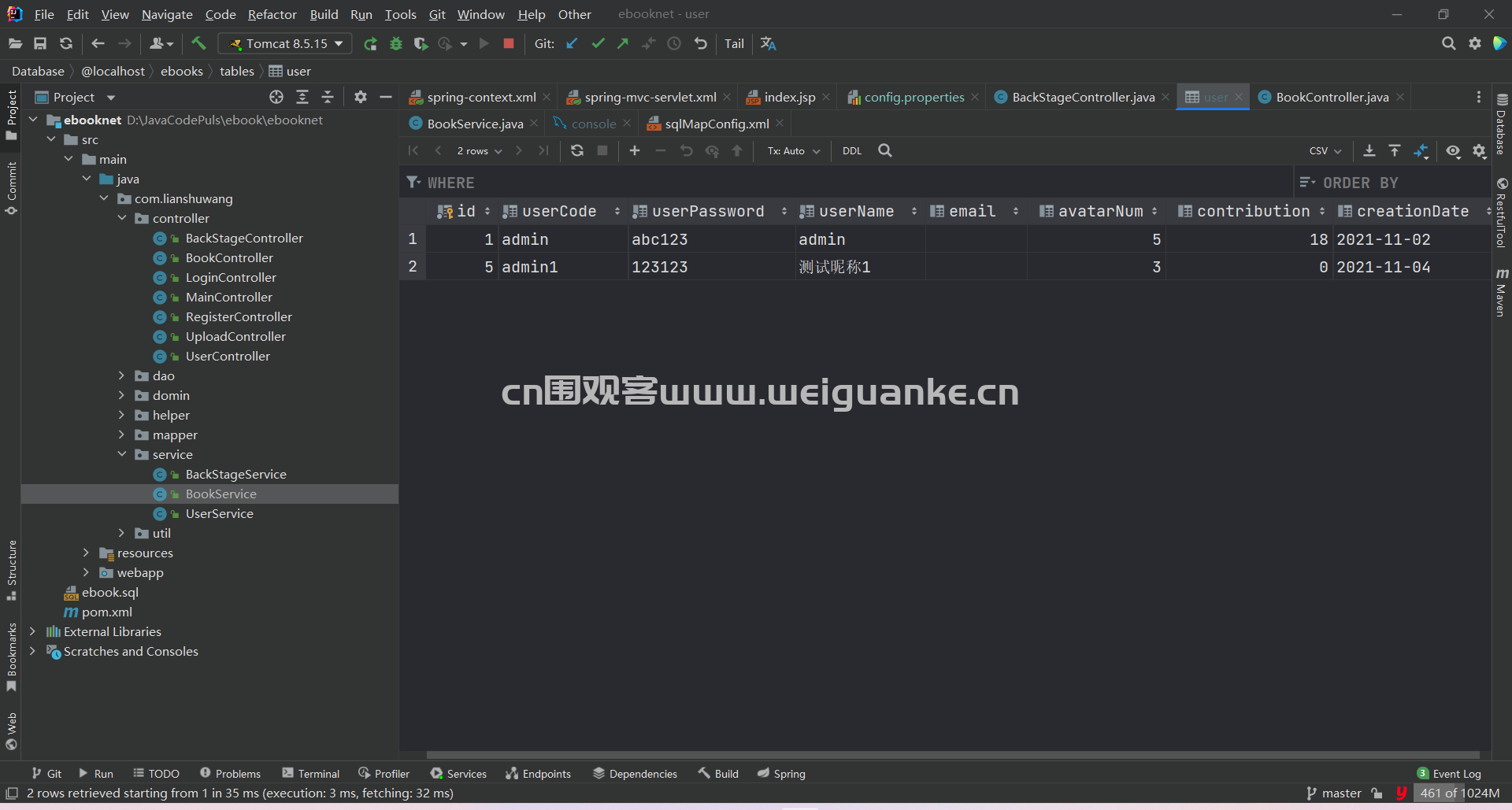1512x810 pixels.
Task: Click the Build project hammer icon
Action: [198, 43]
